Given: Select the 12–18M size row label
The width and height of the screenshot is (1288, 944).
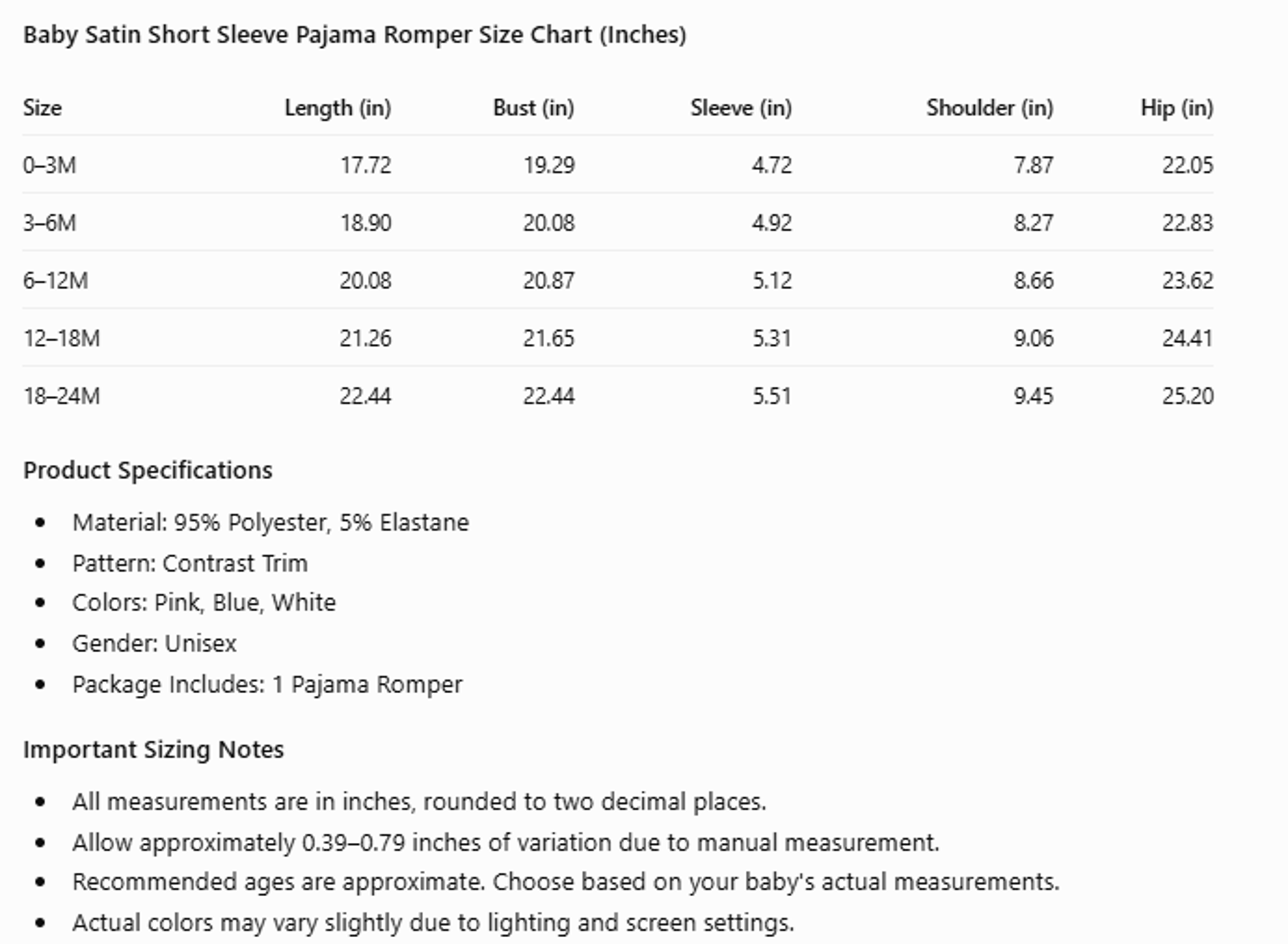Looking at the screenshot, I should 62,338.
